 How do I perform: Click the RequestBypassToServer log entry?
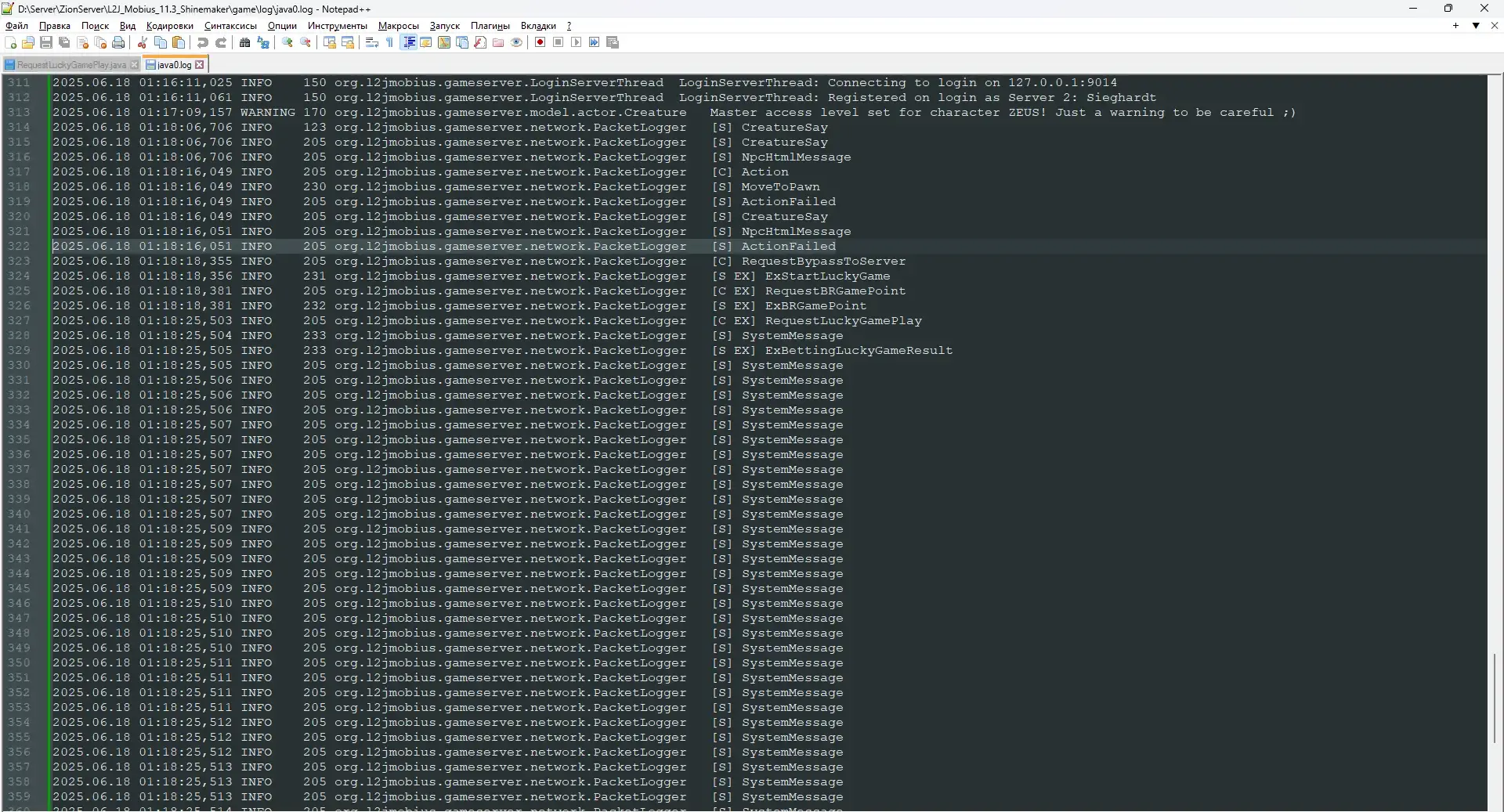pos(823,261)
